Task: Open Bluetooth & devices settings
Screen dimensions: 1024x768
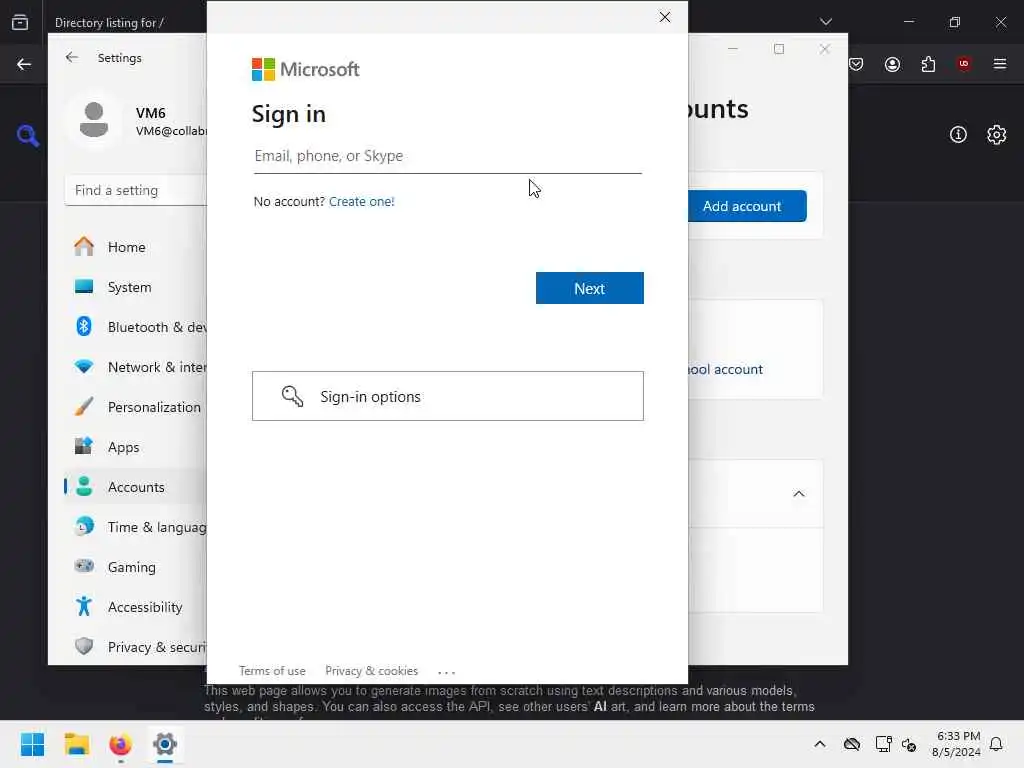Action: pyautogui.click(x=135, y=327)
